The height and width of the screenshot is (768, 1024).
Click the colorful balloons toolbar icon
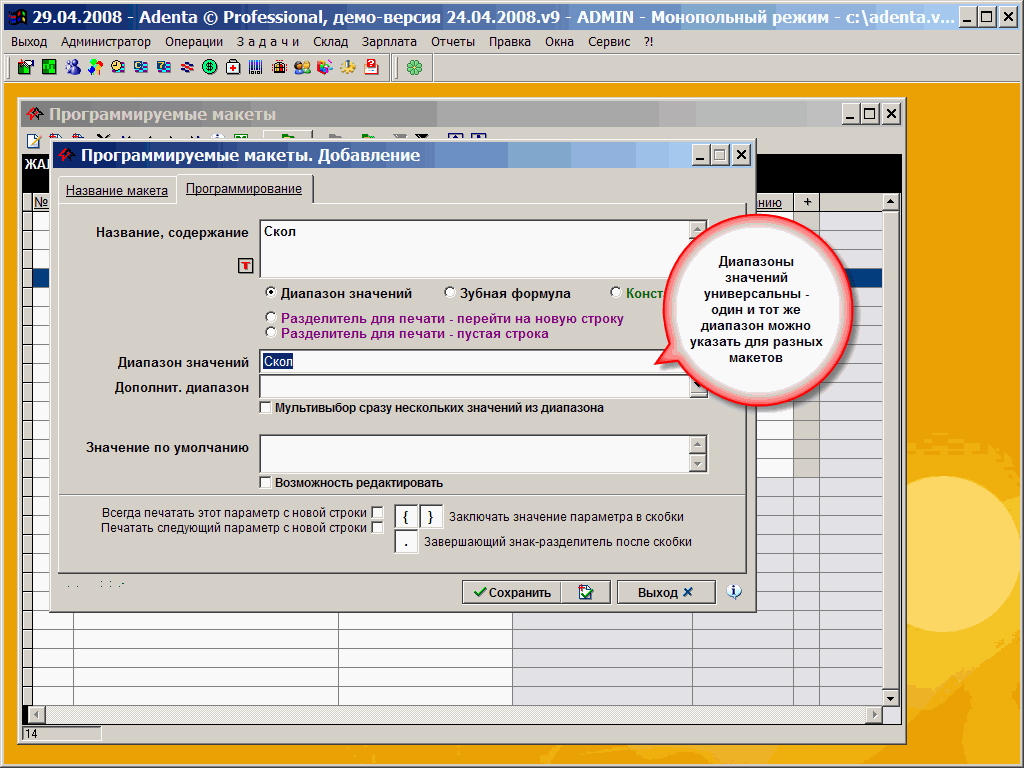click(94, 67)
